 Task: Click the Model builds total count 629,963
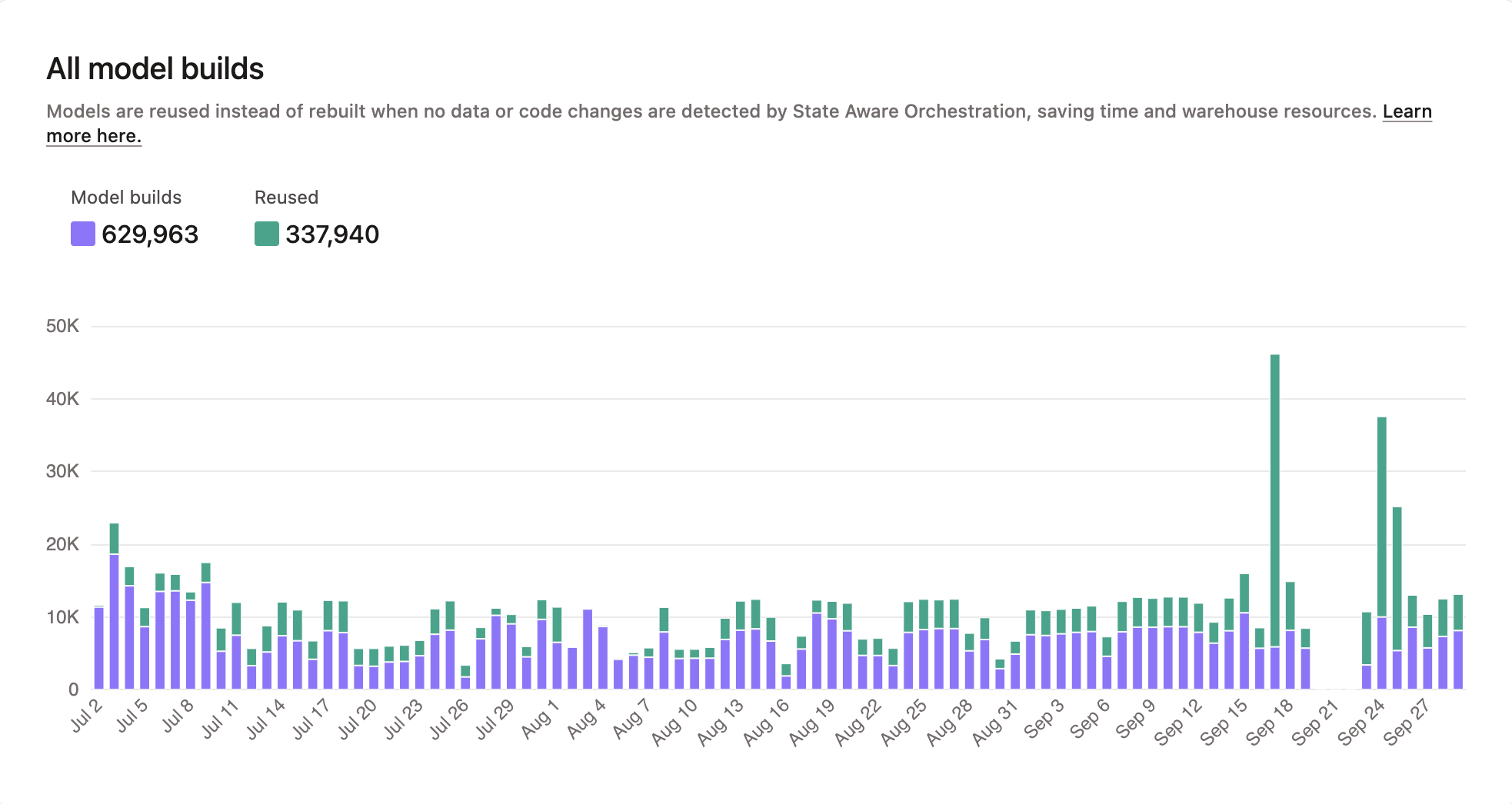[151, 235]
